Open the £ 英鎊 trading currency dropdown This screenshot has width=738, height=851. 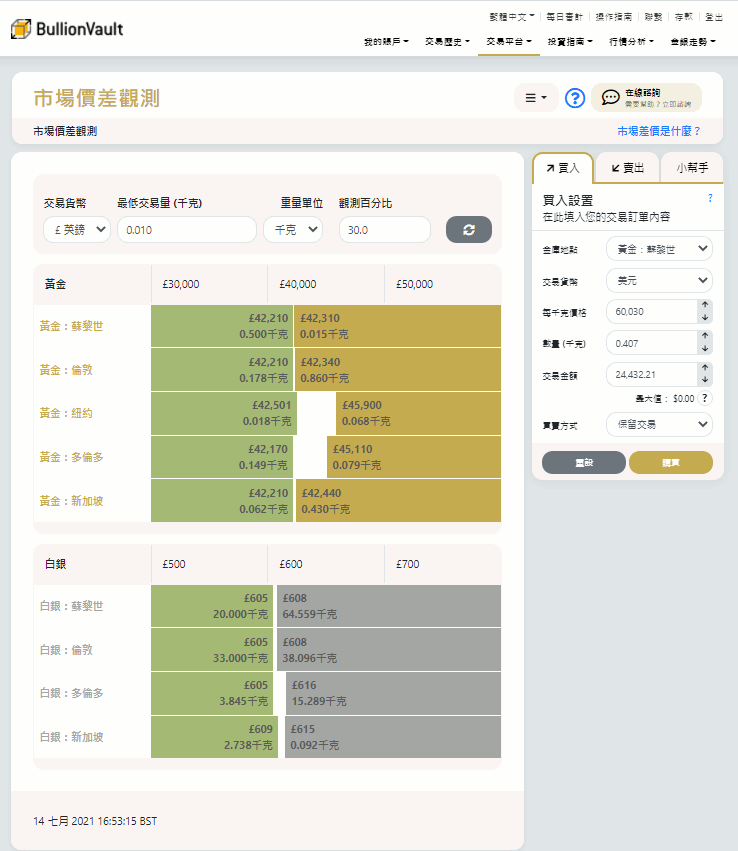pos(77,230)
